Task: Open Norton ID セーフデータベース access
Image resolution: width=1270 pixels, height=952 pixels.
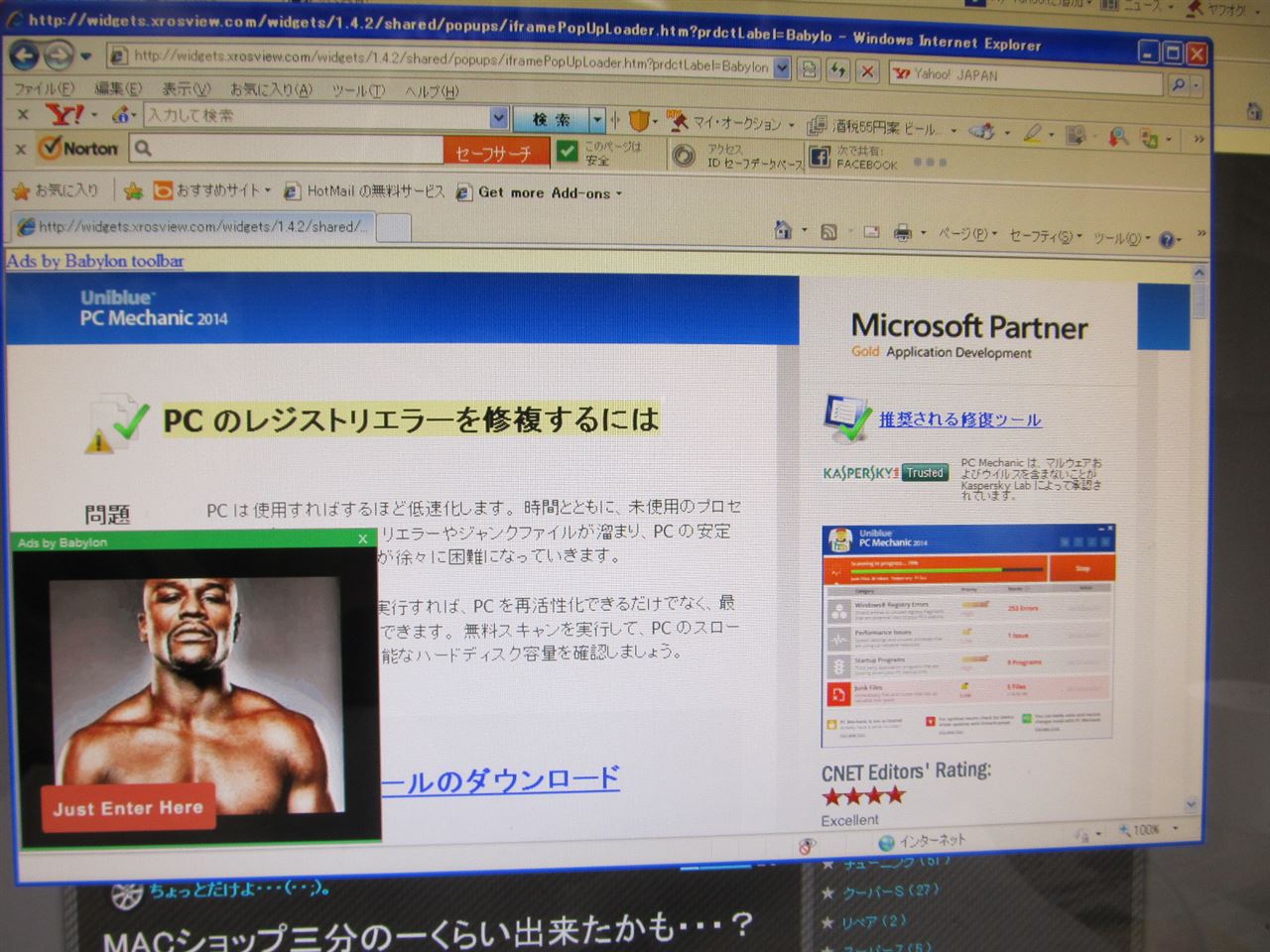Action: click(x=736, y=157)
